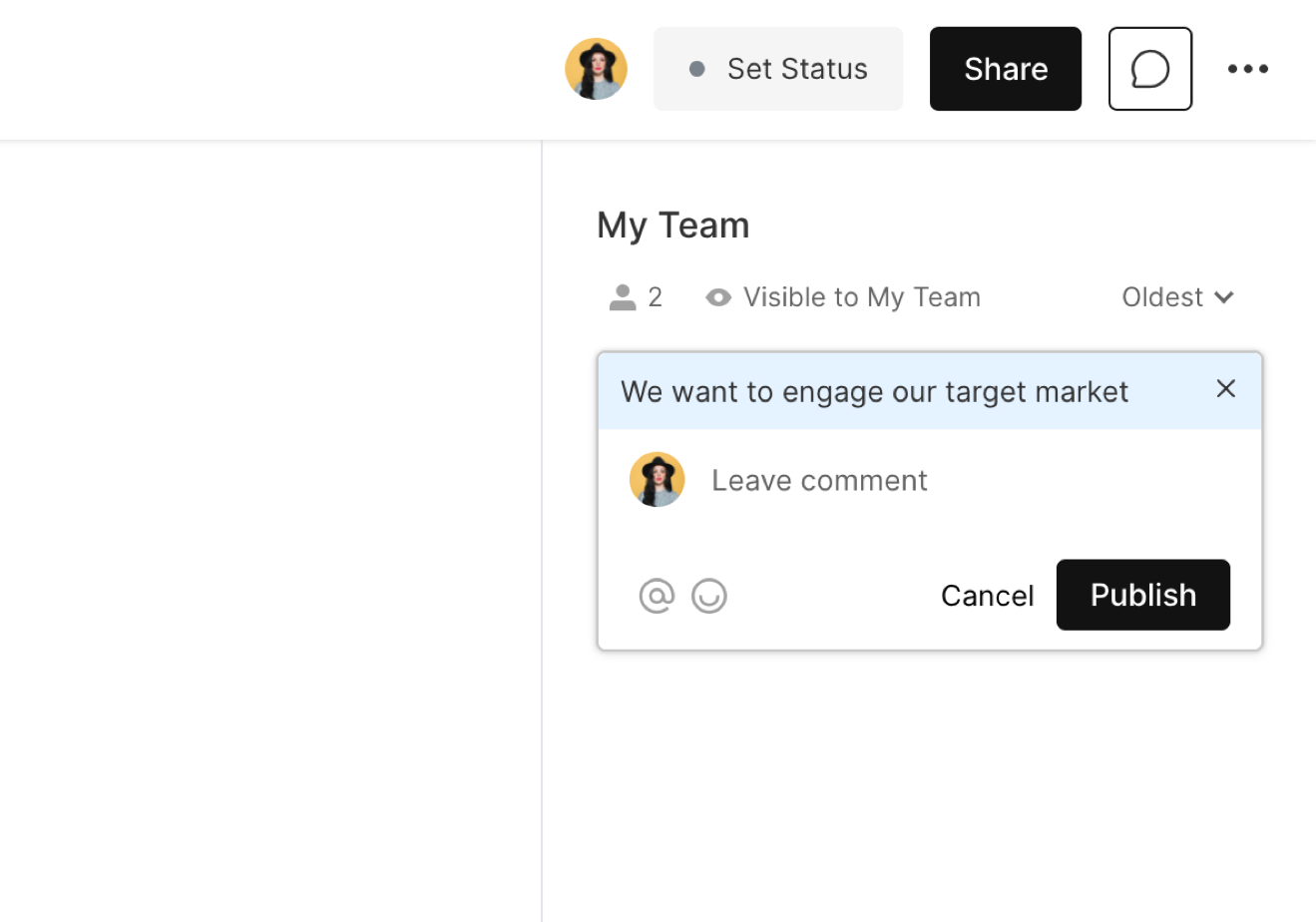Click the Visible to My Team label
The height and width of the screenshot is (922, 1316).
tap(861, 297)
